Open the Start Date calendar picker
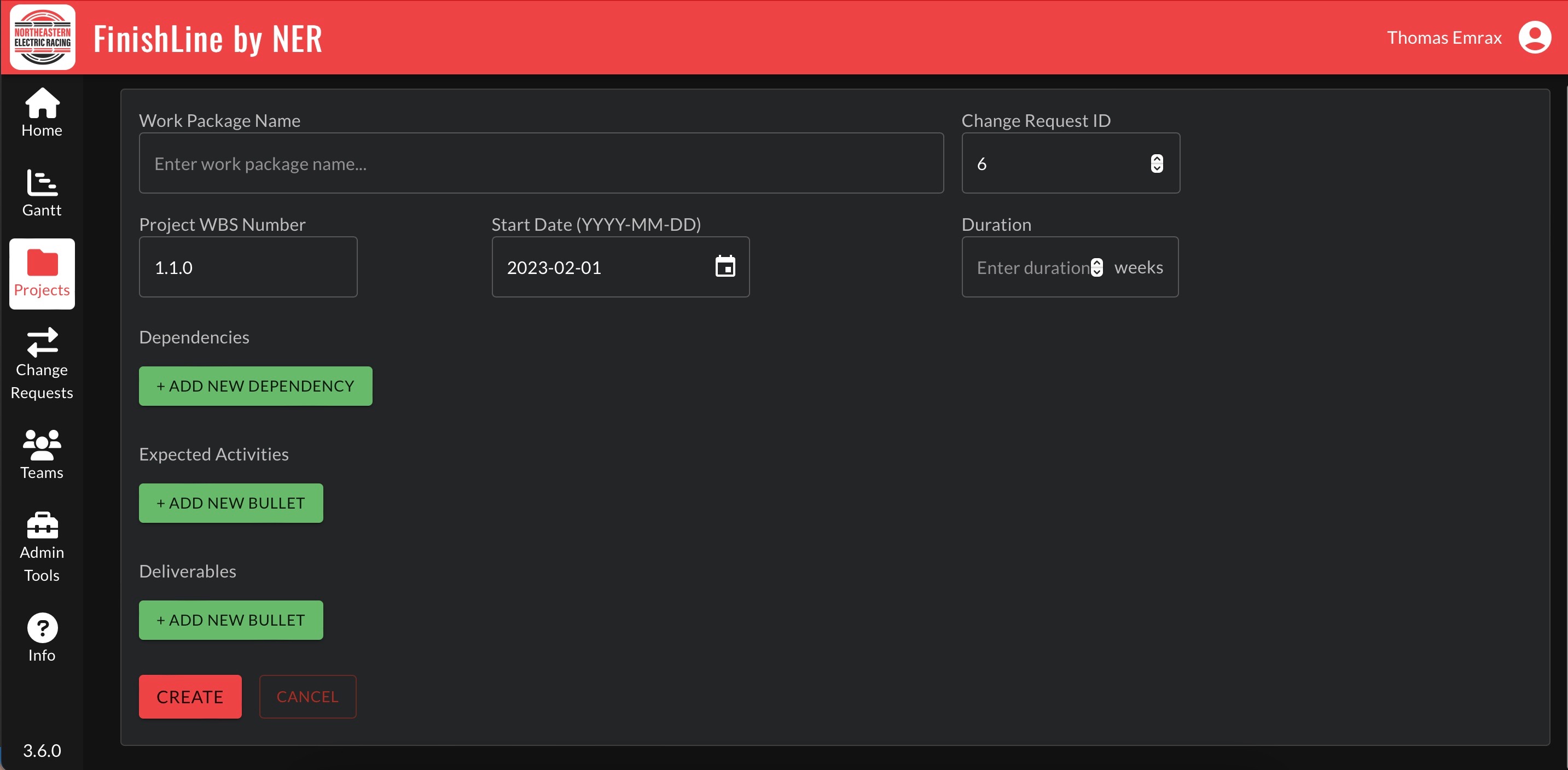The height and width of the screenshot is (770, 1568). 724,267
